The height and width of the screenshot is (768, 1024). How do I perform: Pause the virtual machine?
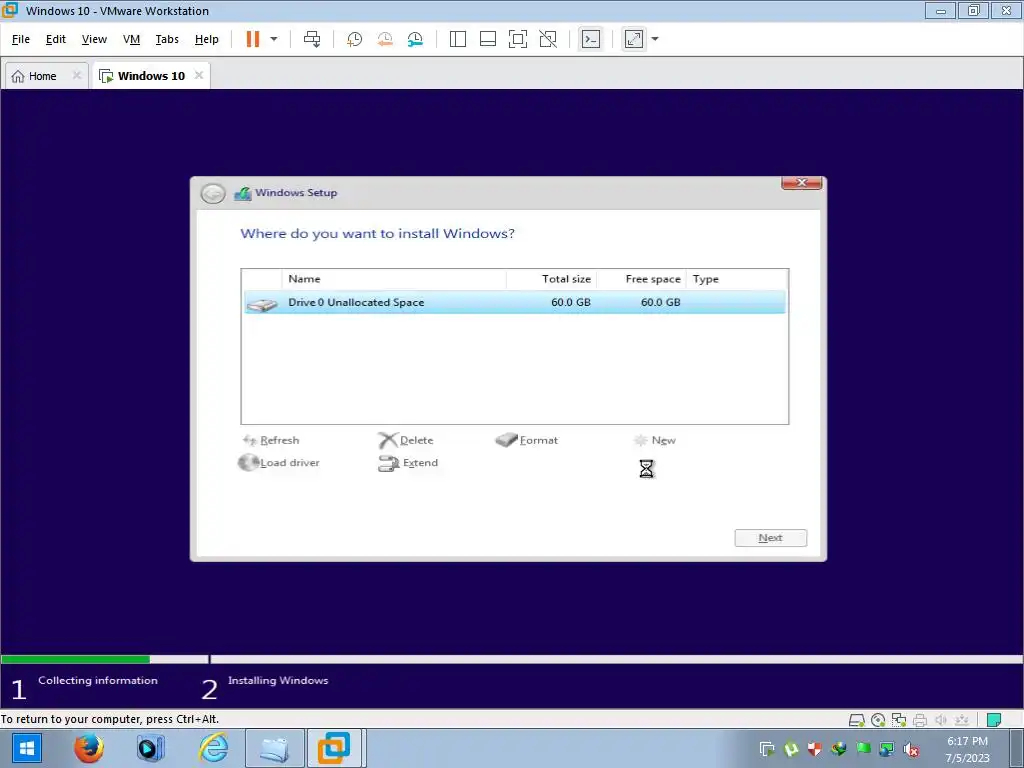click(x=253, y=39)
